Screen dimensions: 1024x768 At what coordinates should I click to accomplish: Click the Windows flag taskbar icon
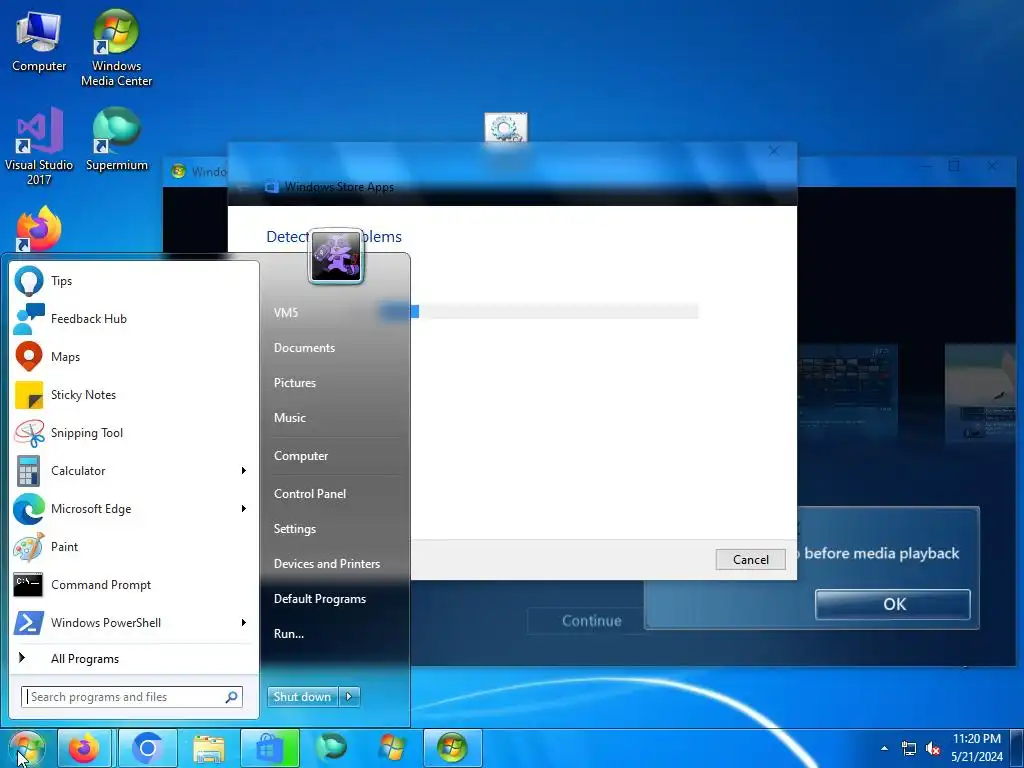392,748
